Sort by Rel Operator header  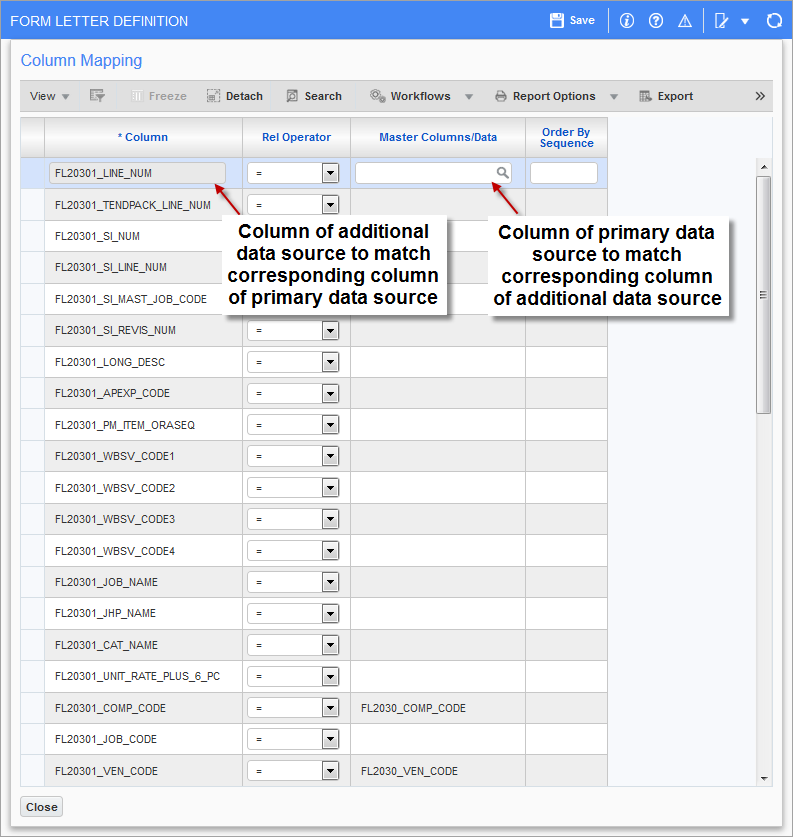[296, 137]
